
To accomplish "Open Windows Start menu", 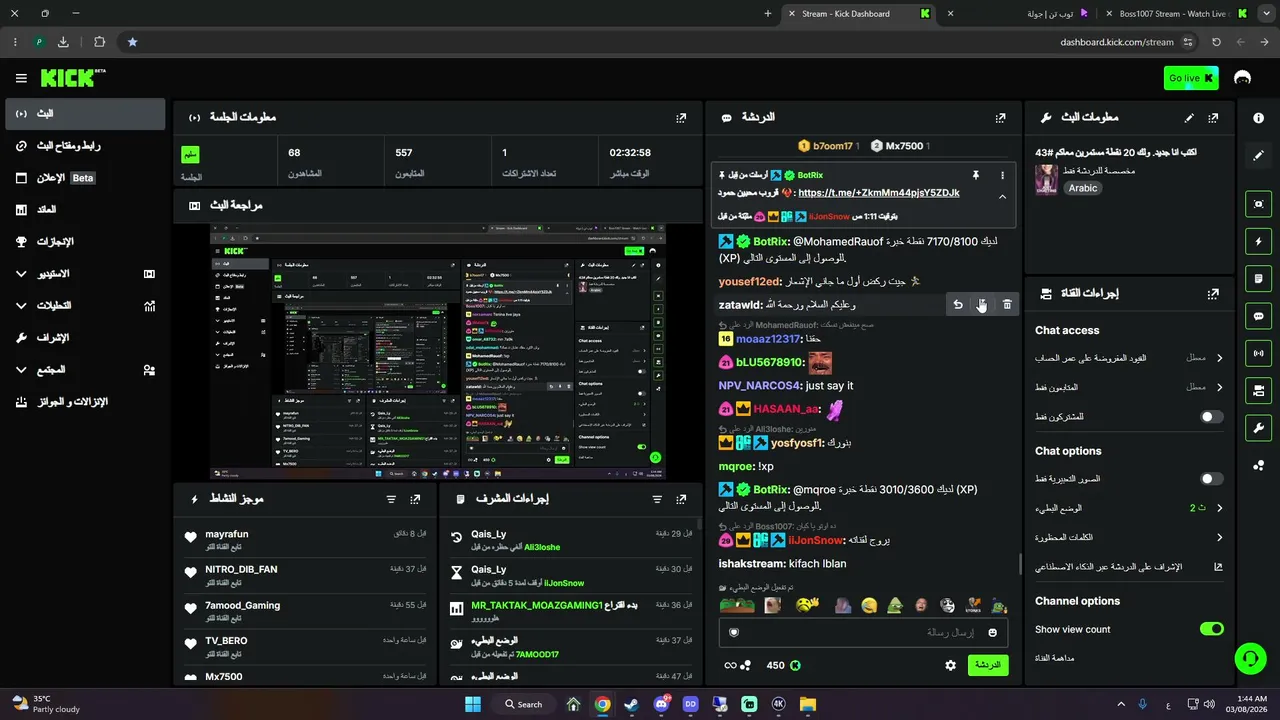I will click(473, 704).
